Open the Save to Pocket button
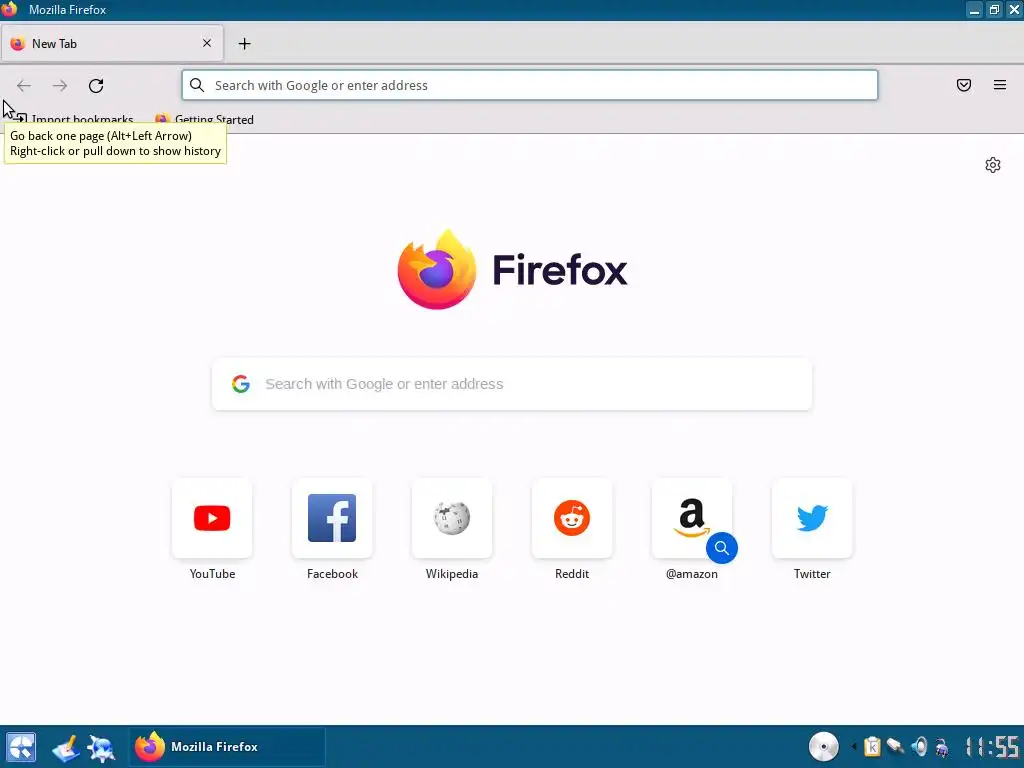Image resolution: width=1024 pixels, height=768 pixels. [x=963, y=85]
